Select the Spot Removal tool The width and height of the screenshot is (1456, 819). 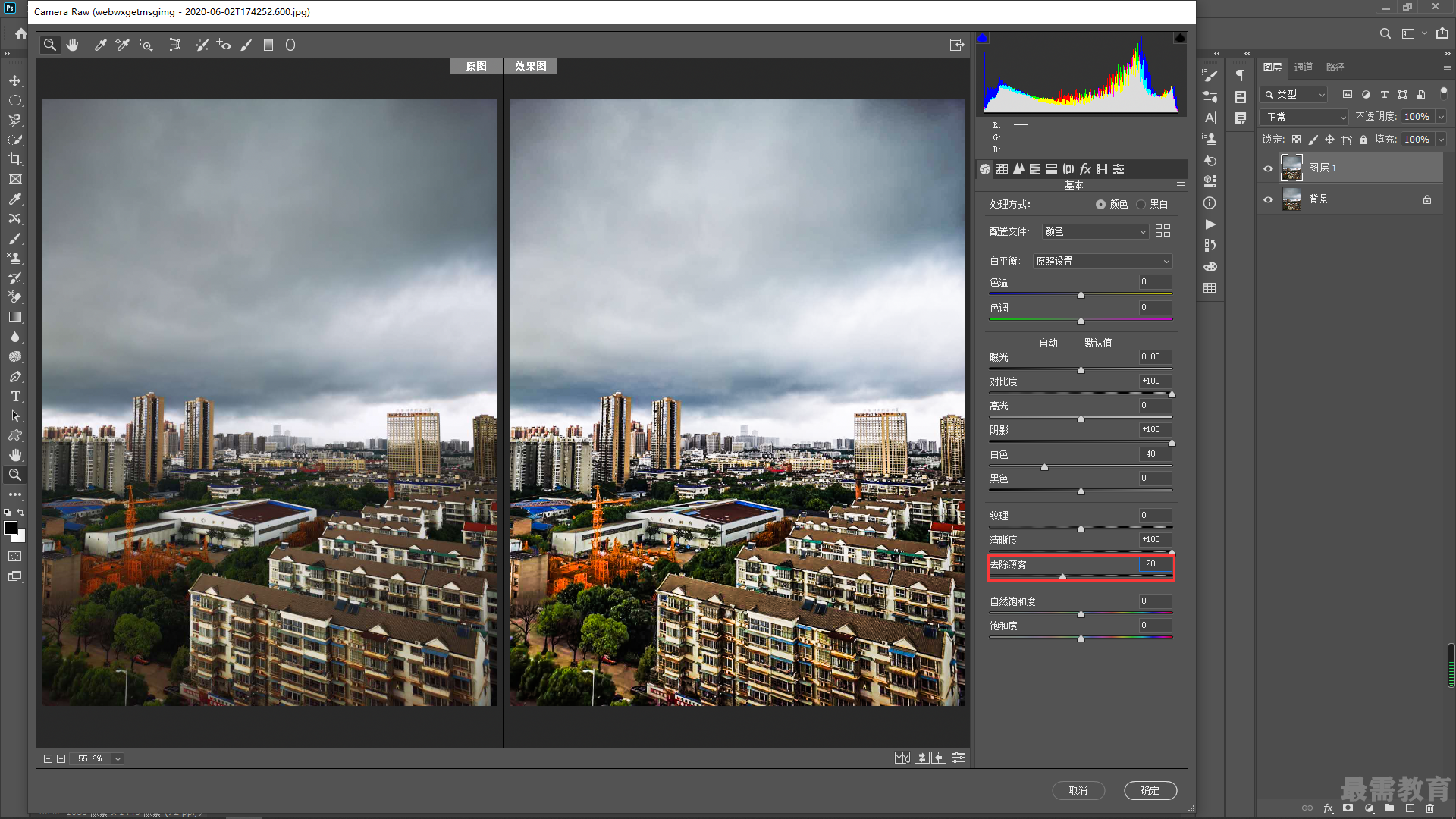point(201,45)
